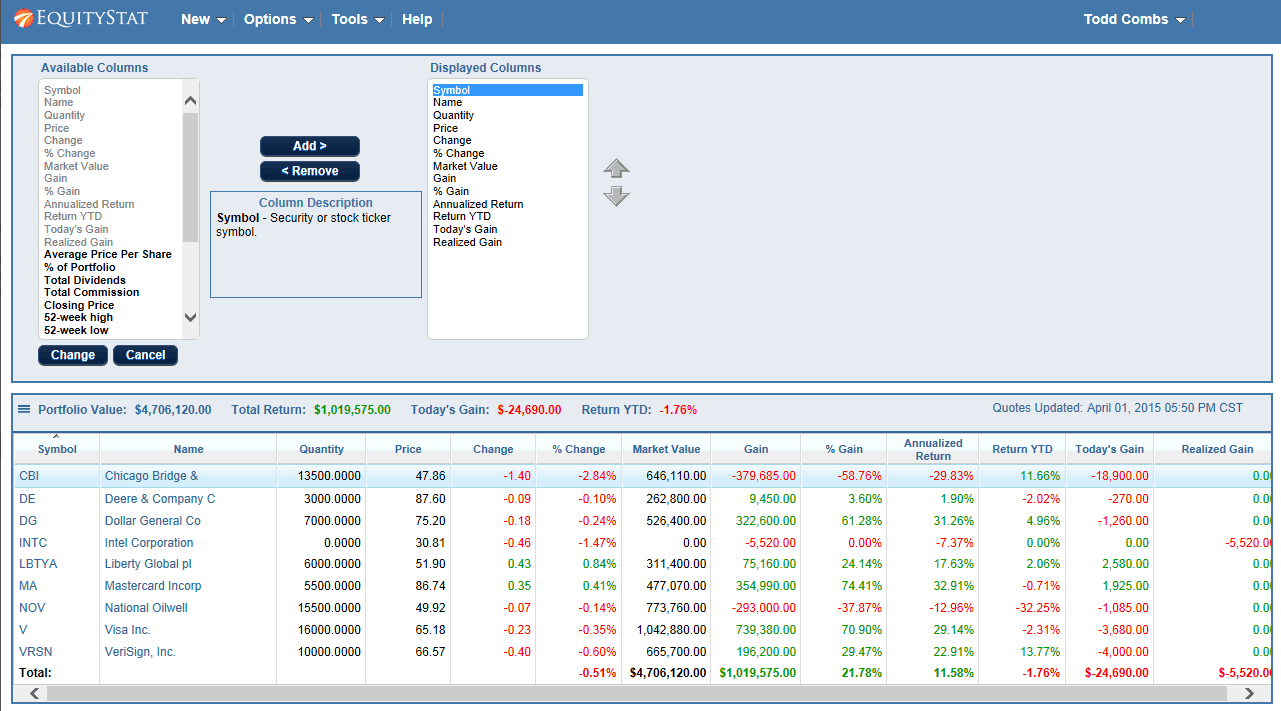Open the Help menu
Viewport: 1281px width, 711px height.
(x=417, y=19)
